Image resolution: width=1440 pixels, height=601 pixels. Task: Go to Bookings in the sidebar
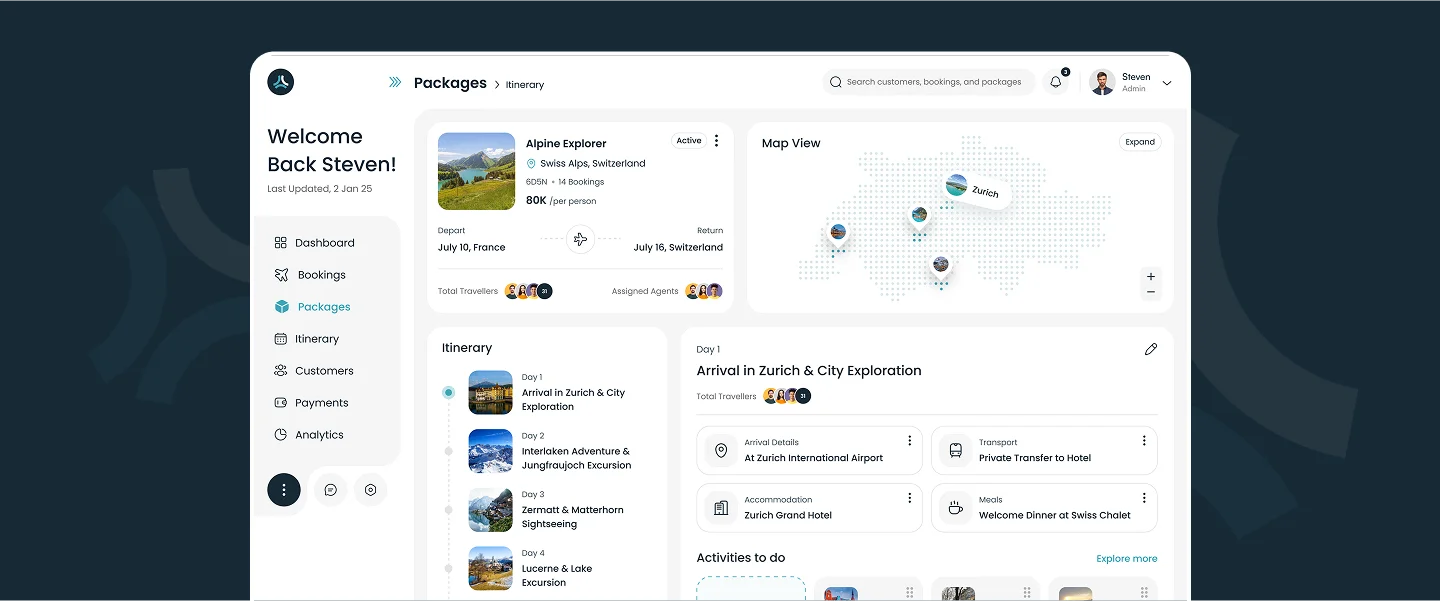321,275
